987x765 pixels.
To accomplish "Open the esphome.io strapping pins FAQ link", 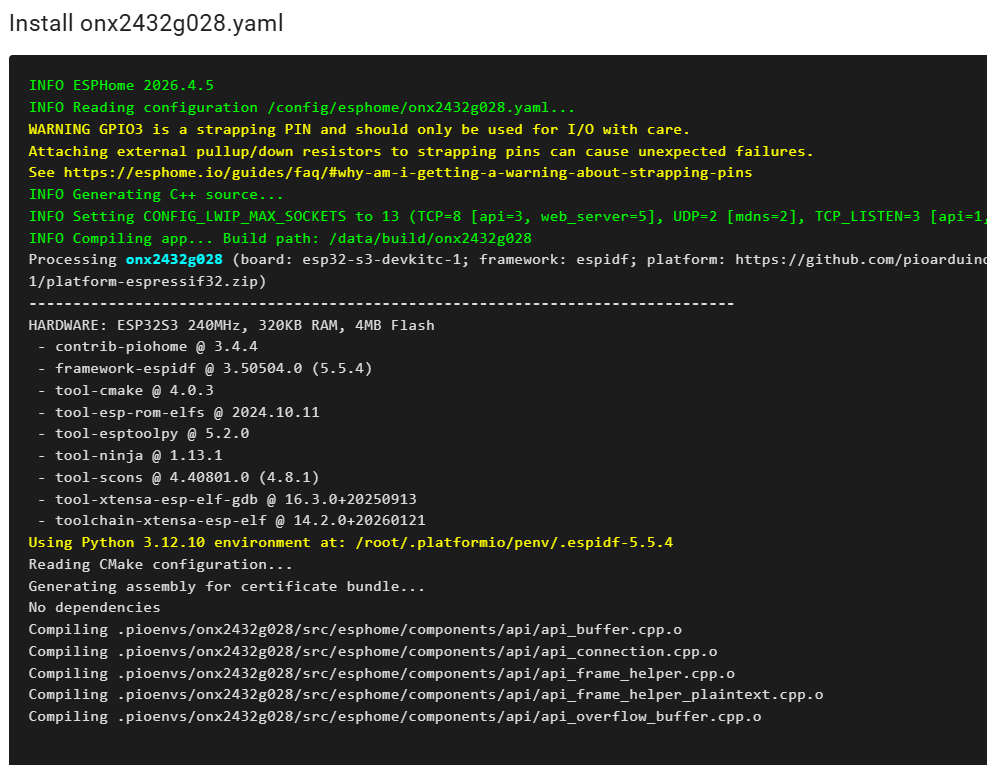I will [x=408, y=173].
